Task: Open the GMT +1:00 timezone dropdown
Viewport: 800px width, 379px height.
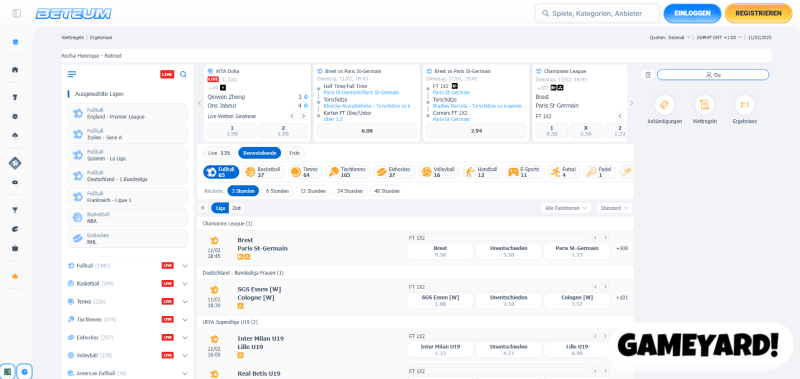Action: (x=719, y=37)
